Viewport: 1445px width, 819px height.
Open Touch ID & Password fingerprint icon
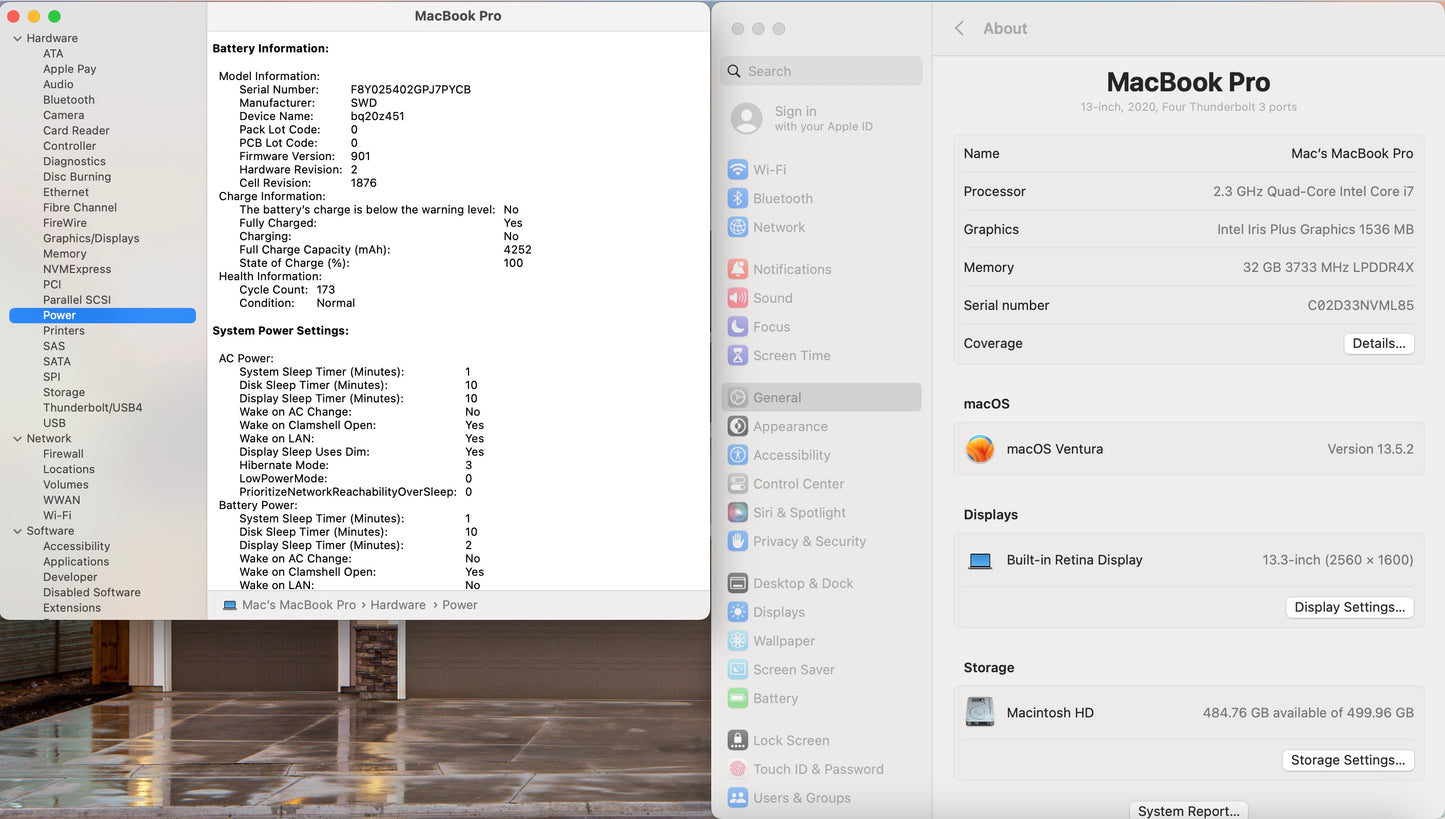(x=738, y=769)
